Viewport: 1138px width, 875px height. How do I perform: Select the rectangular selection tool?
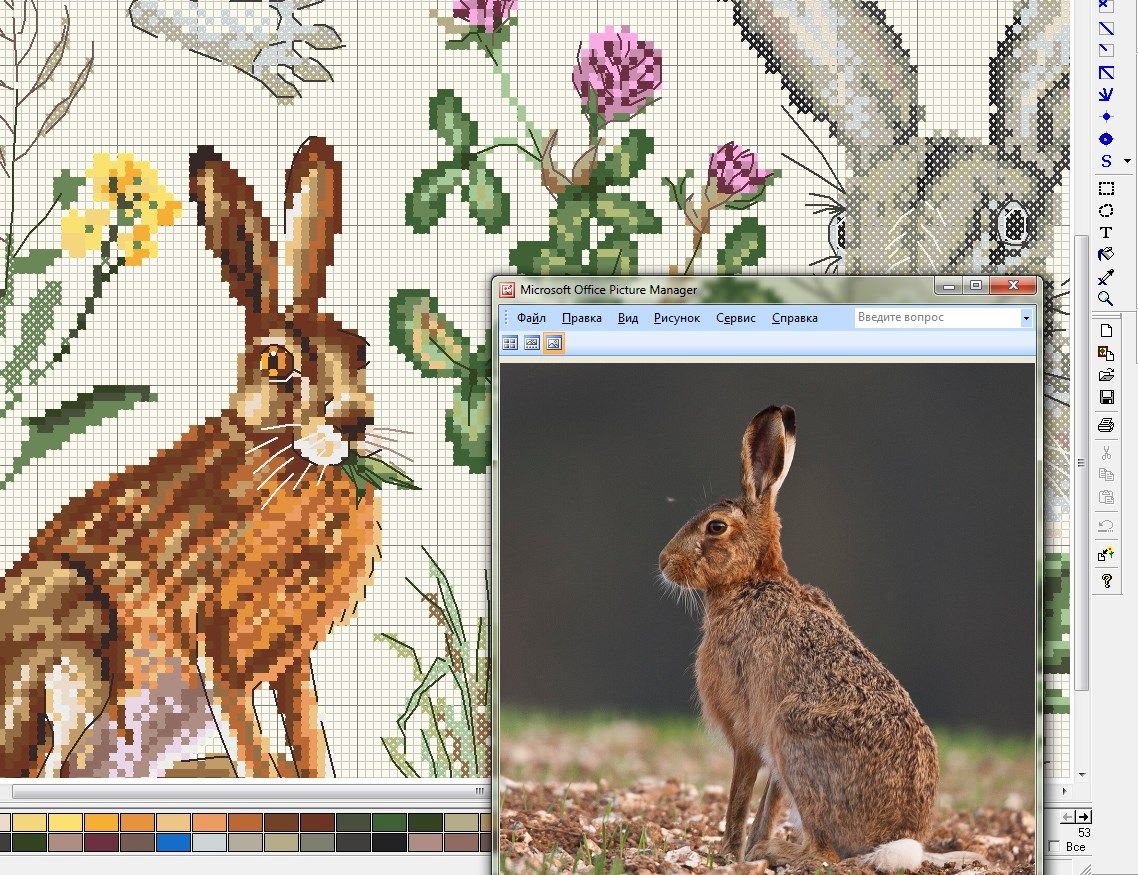[x=1106, y=188]
